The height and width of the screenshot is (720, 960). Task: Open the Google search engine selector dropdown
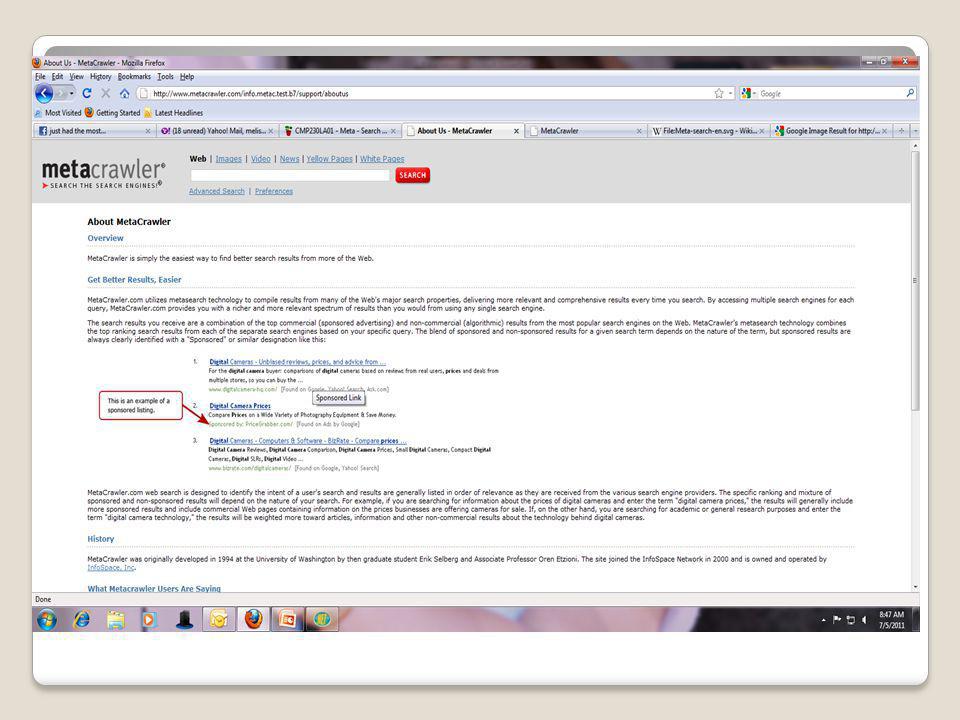coord(748,94)
